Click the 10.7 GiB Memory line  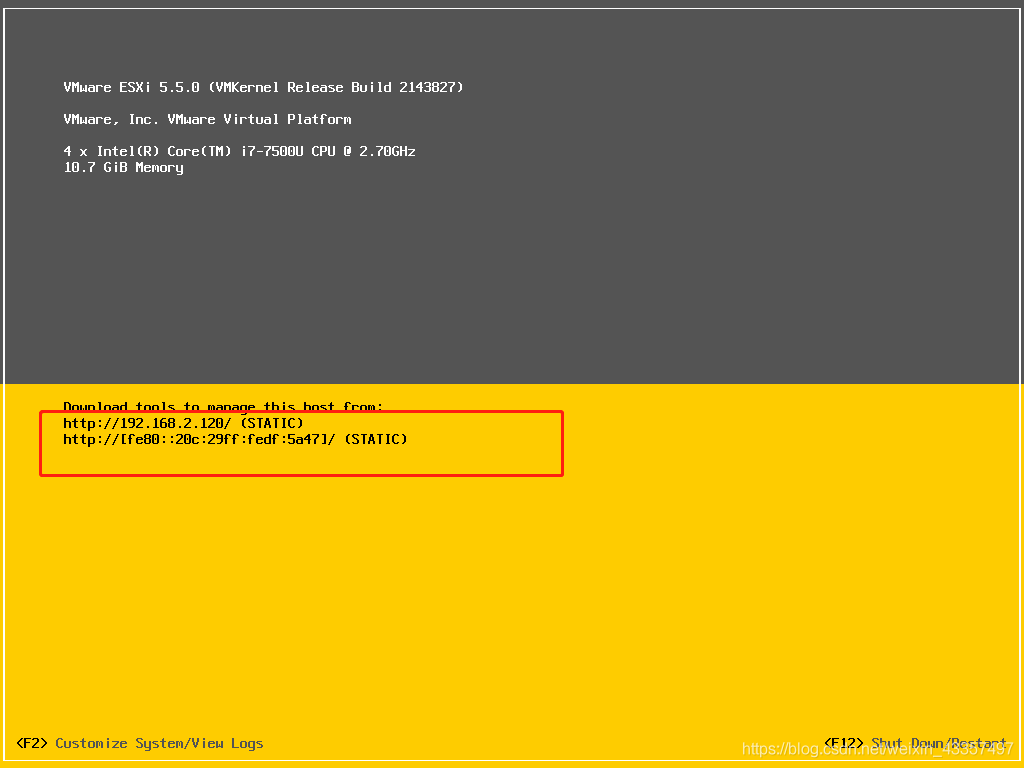point(123,167)
